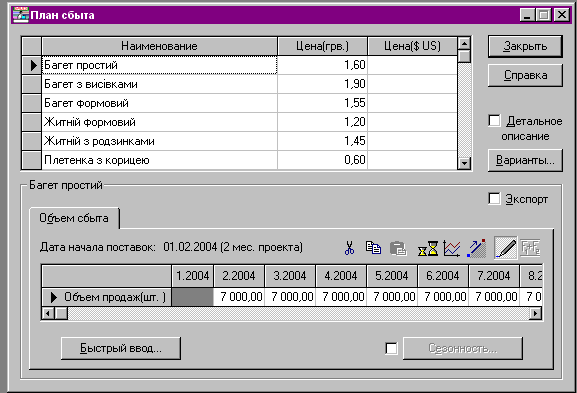Click the sales grid horizontal scroll thumb
Screen dimensions: 577x393
(x=61, y=313)
